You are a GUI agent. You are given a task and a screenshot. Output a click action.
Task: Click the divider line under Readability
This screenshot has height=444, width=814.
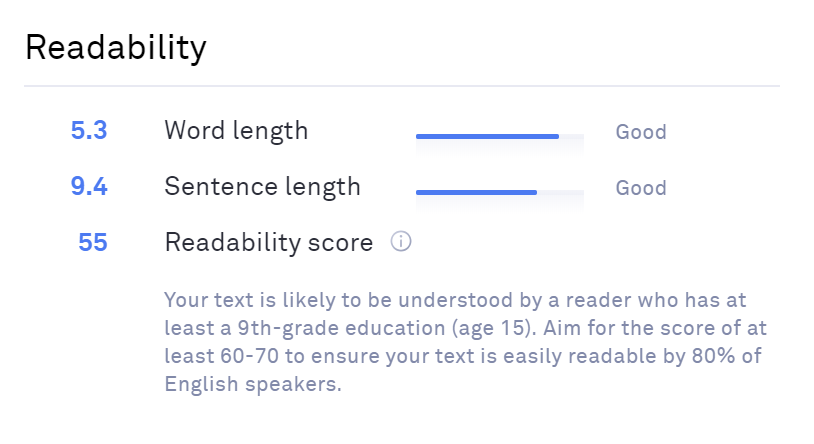tap(402, 86)
